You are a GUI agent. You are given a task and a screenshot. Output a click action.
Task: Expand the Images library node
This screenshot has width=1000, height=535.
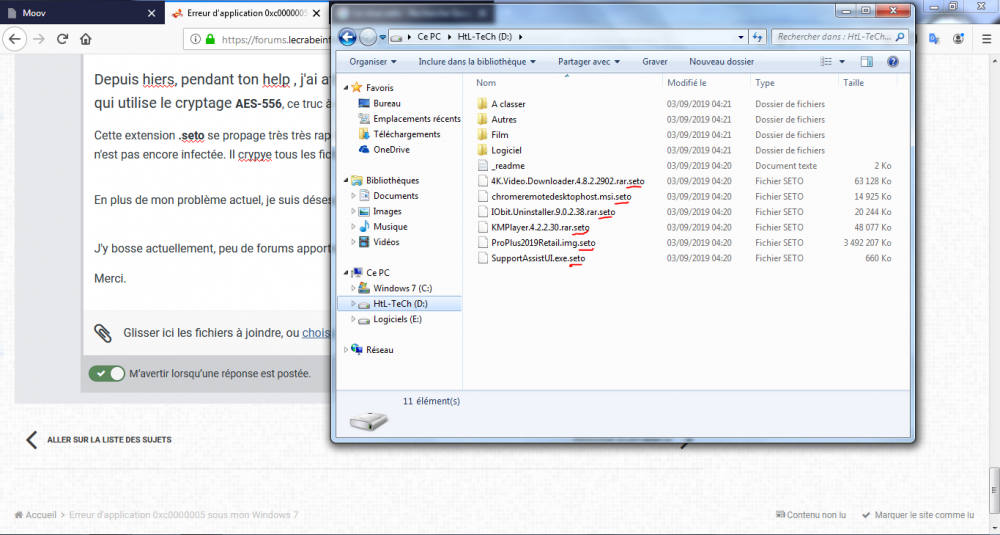(354, 211)
